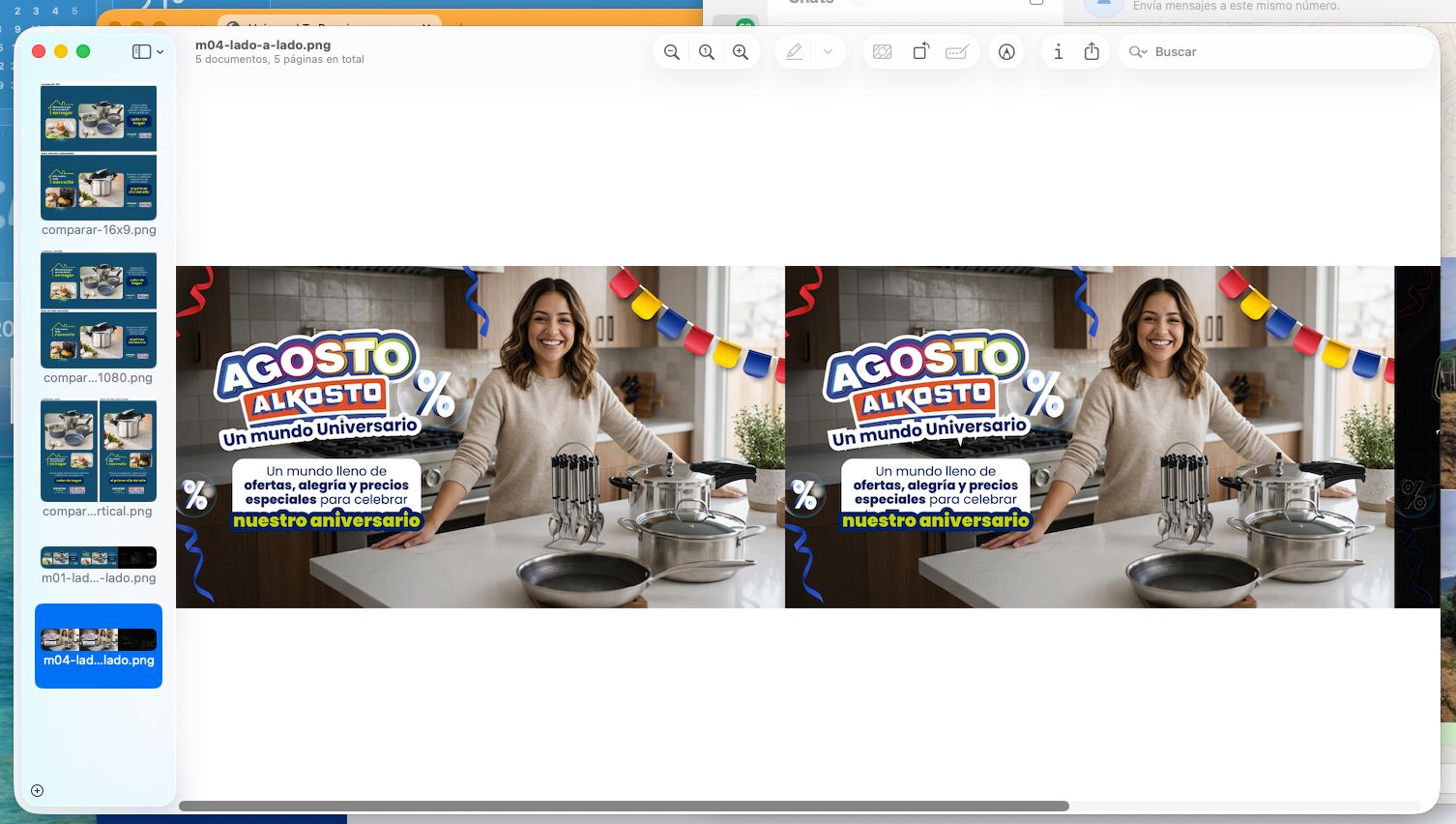
Task: Toggle the sidebar view button in Preview
Action: pyautogui.click(x=141, y=52)
